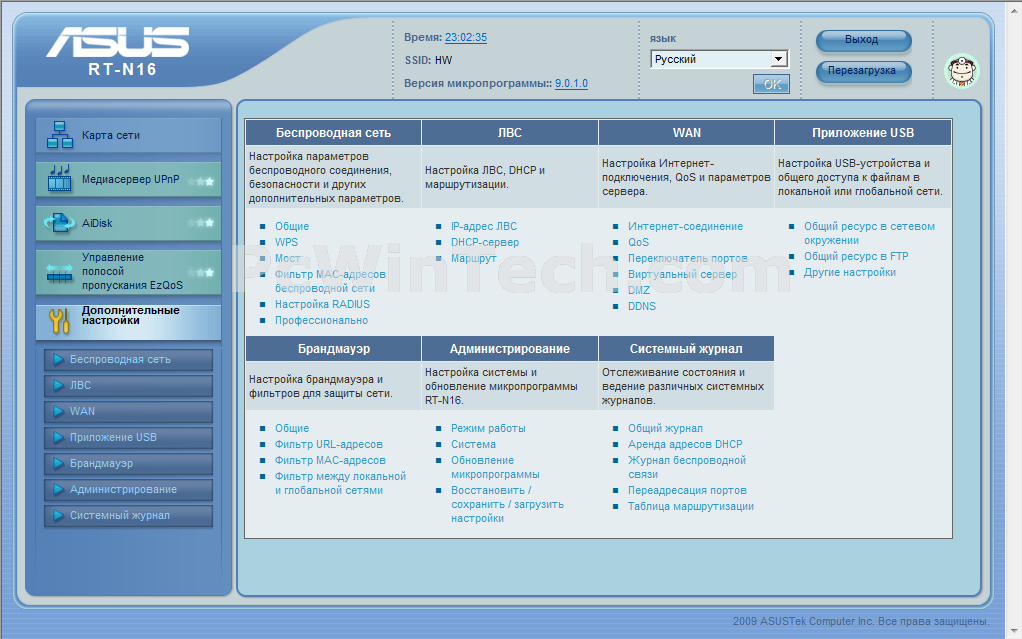The image size is (1022, 639).
Task: Open the Система link
Action: (x=473, y=444)
